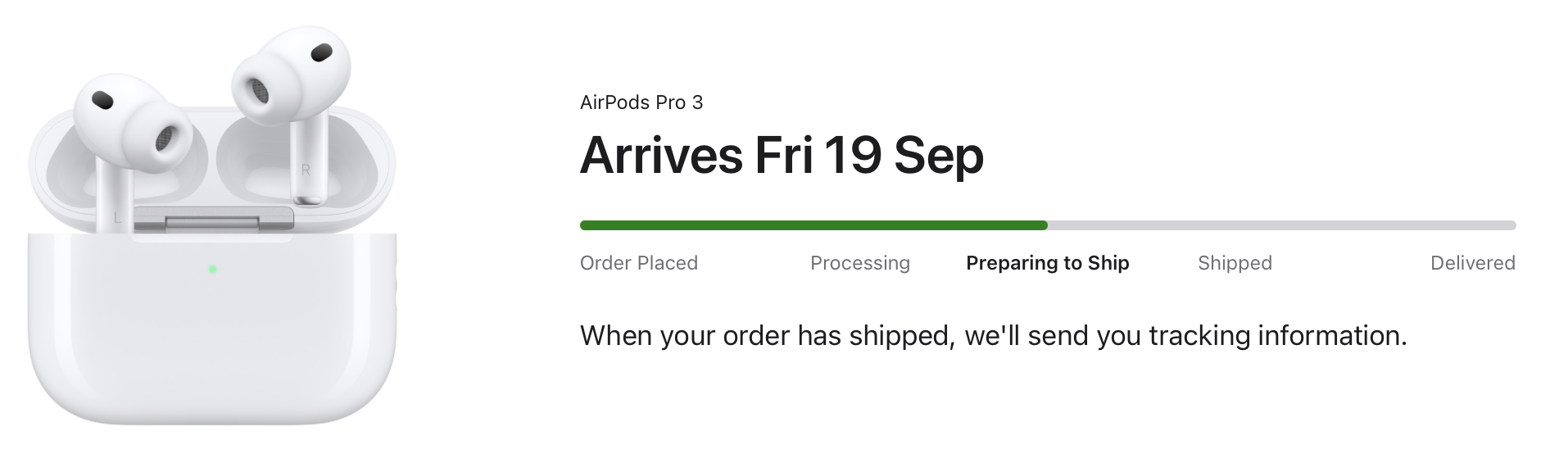Select the Shipped status step
The height and width of the screenshot is (472, 1568).
click(x=1234, y=263)
